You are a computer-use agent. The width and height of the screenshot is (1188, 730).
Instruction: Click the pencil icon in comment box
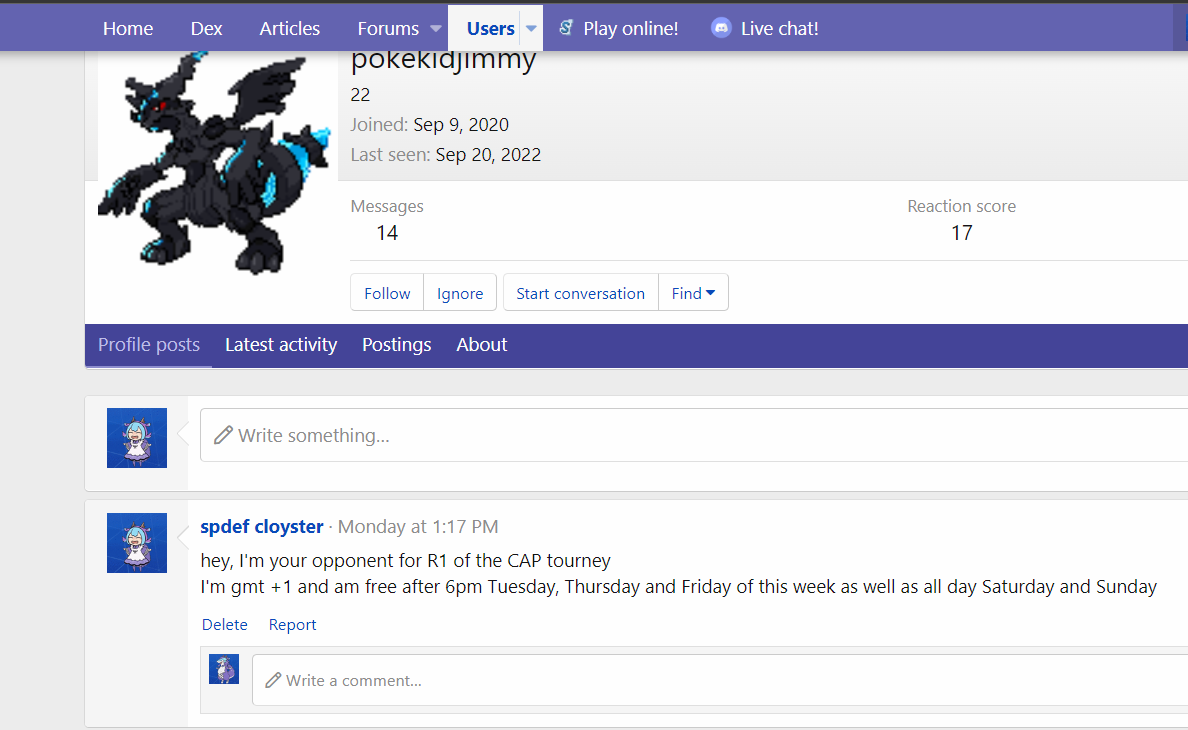[x=273, y=680]
